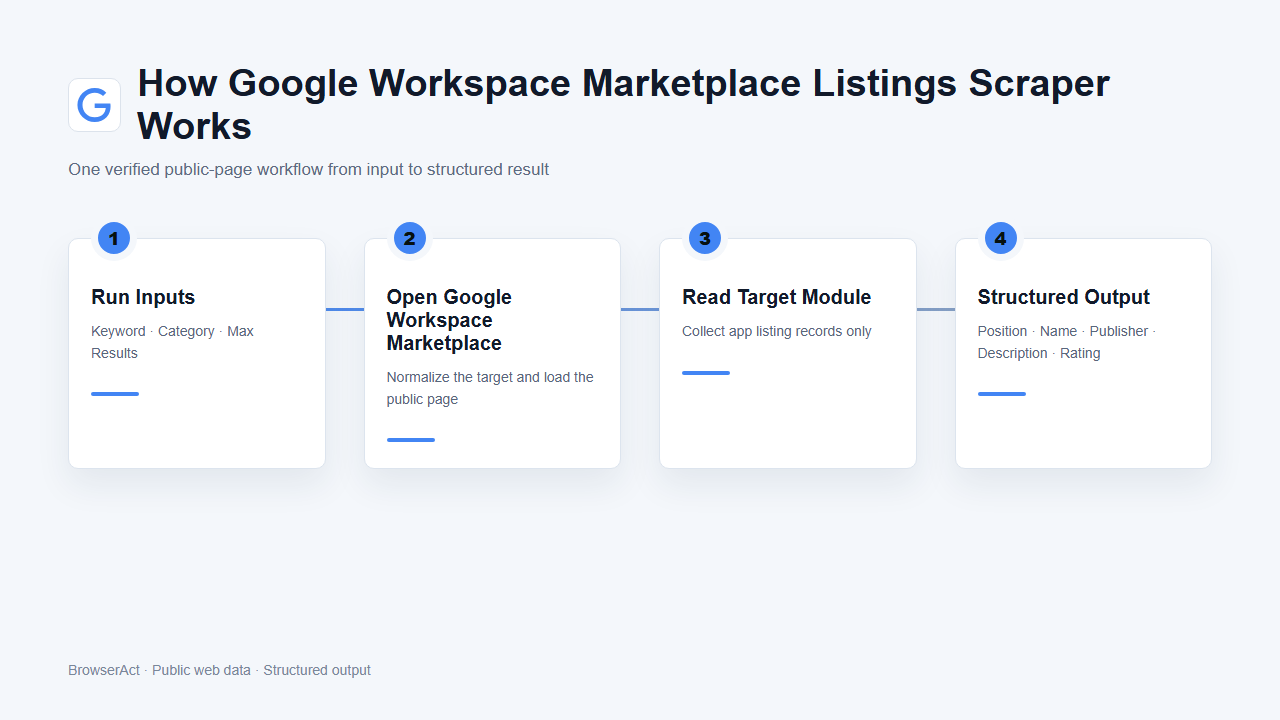1280x720 pixels.
Task: Click the step 2 number badge
Action: 410,238
